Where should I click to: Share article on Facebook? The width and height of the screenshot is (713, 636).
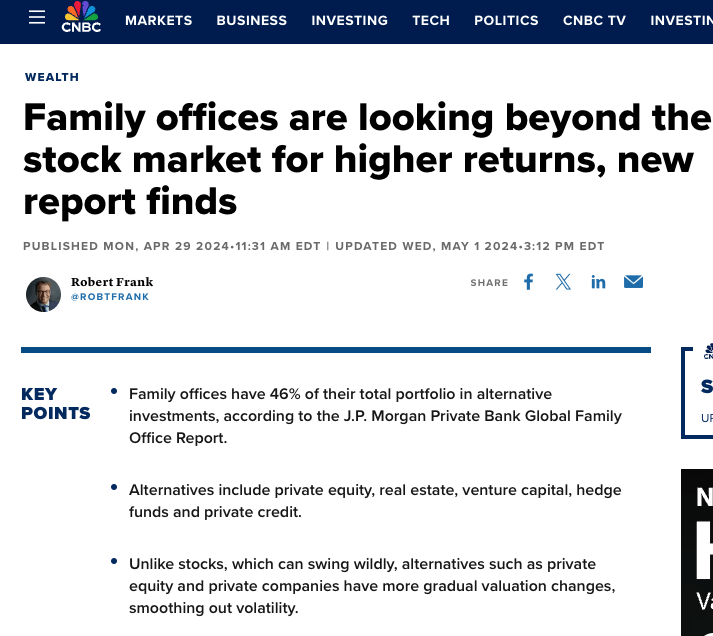coord(529,282)
